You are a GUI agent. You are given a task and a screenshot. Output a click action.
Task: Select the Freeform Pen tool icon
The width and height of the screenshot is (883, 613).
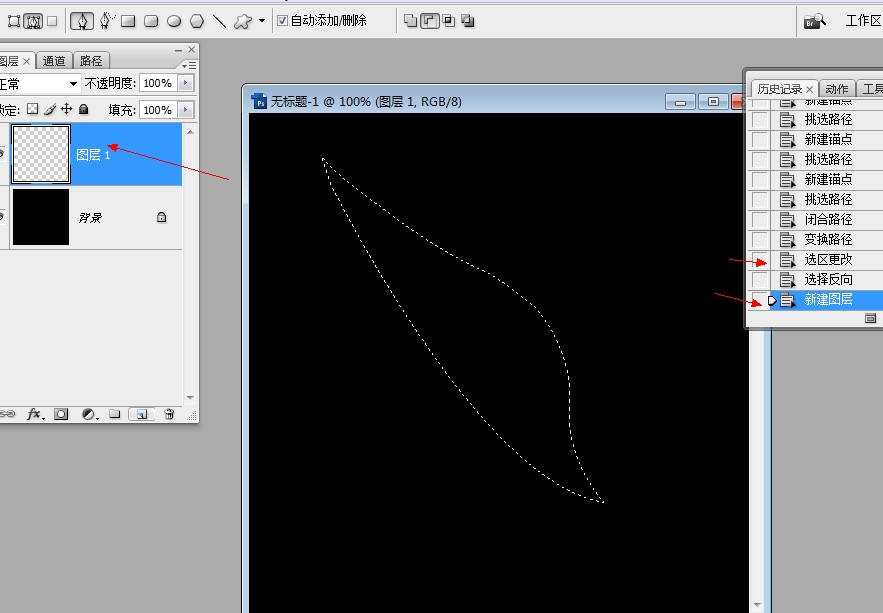(108, 20)
